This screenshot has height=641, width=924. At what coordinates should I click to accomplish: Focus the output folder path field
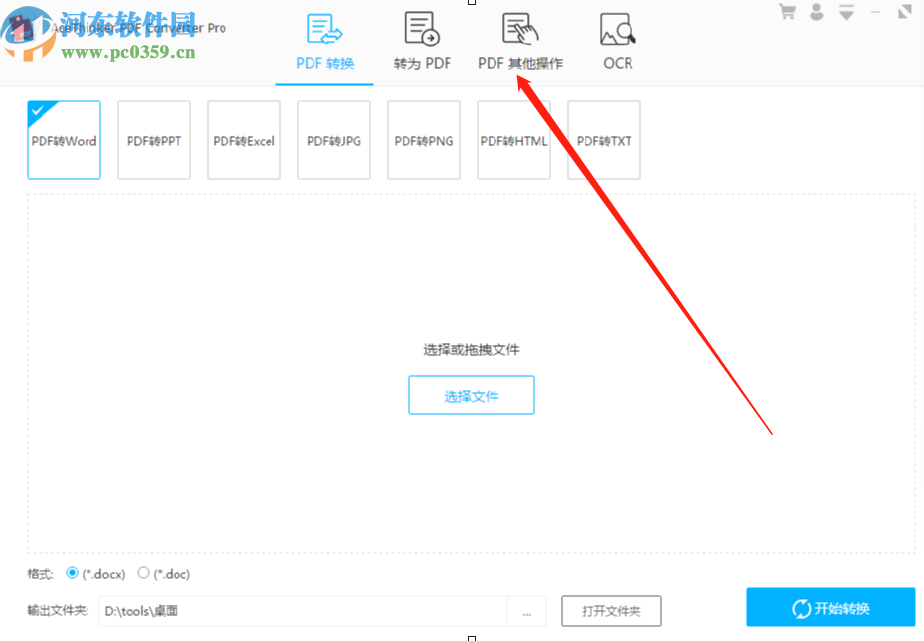(x=303, y=611)
